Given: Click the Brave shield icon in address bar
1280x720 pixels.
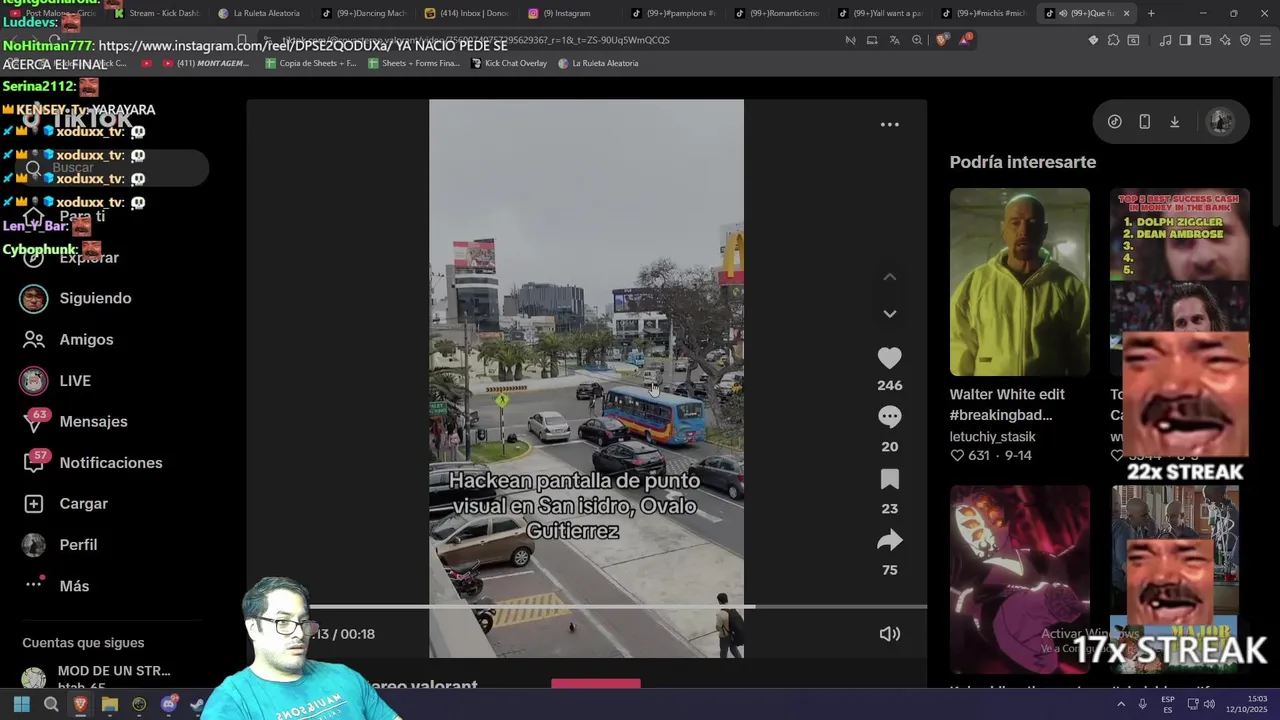Looking at the screenshot, I should tap(941, 40).
